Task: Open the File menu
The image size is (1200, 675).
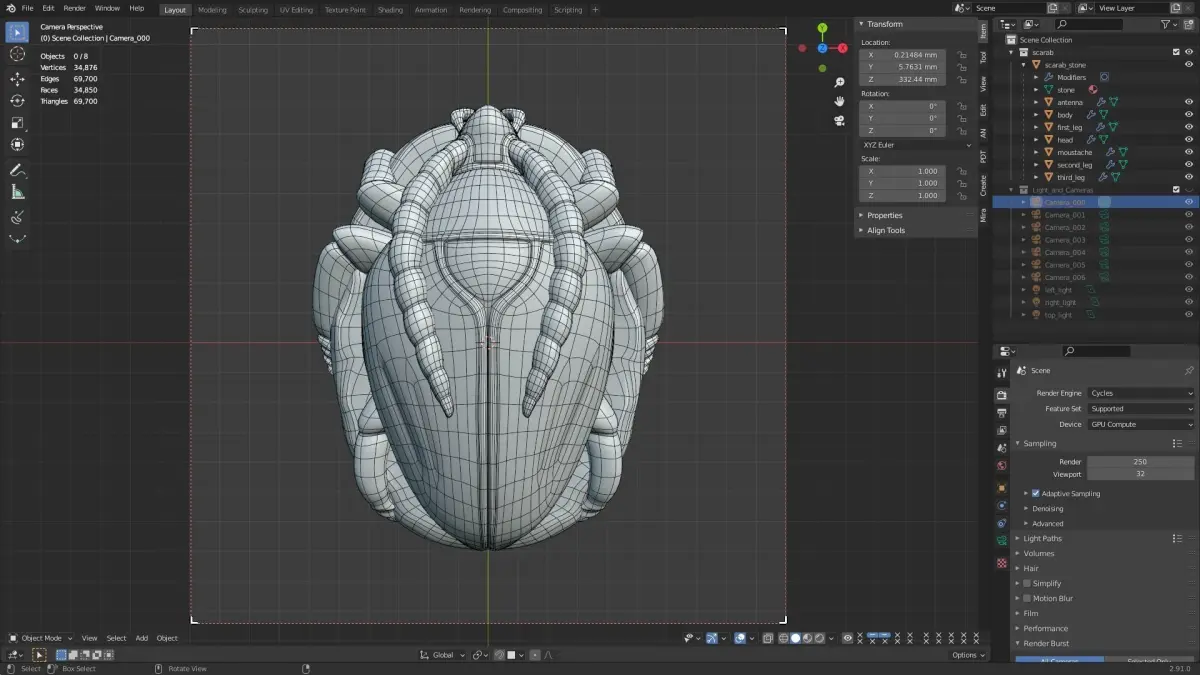Action: pos(27,8)
